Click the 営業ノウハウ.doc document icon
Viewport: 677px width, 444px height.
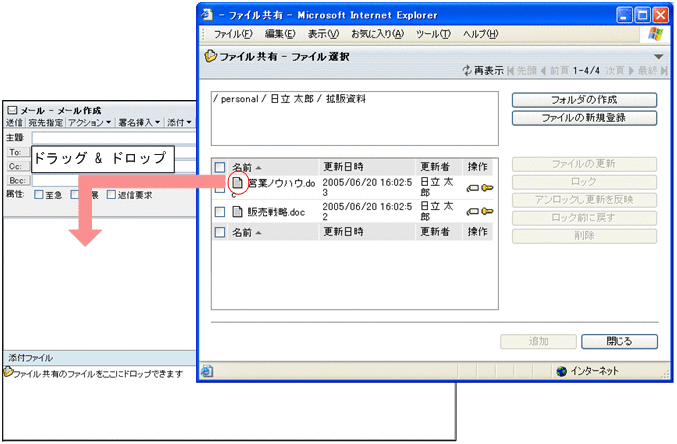pos(237,183)
